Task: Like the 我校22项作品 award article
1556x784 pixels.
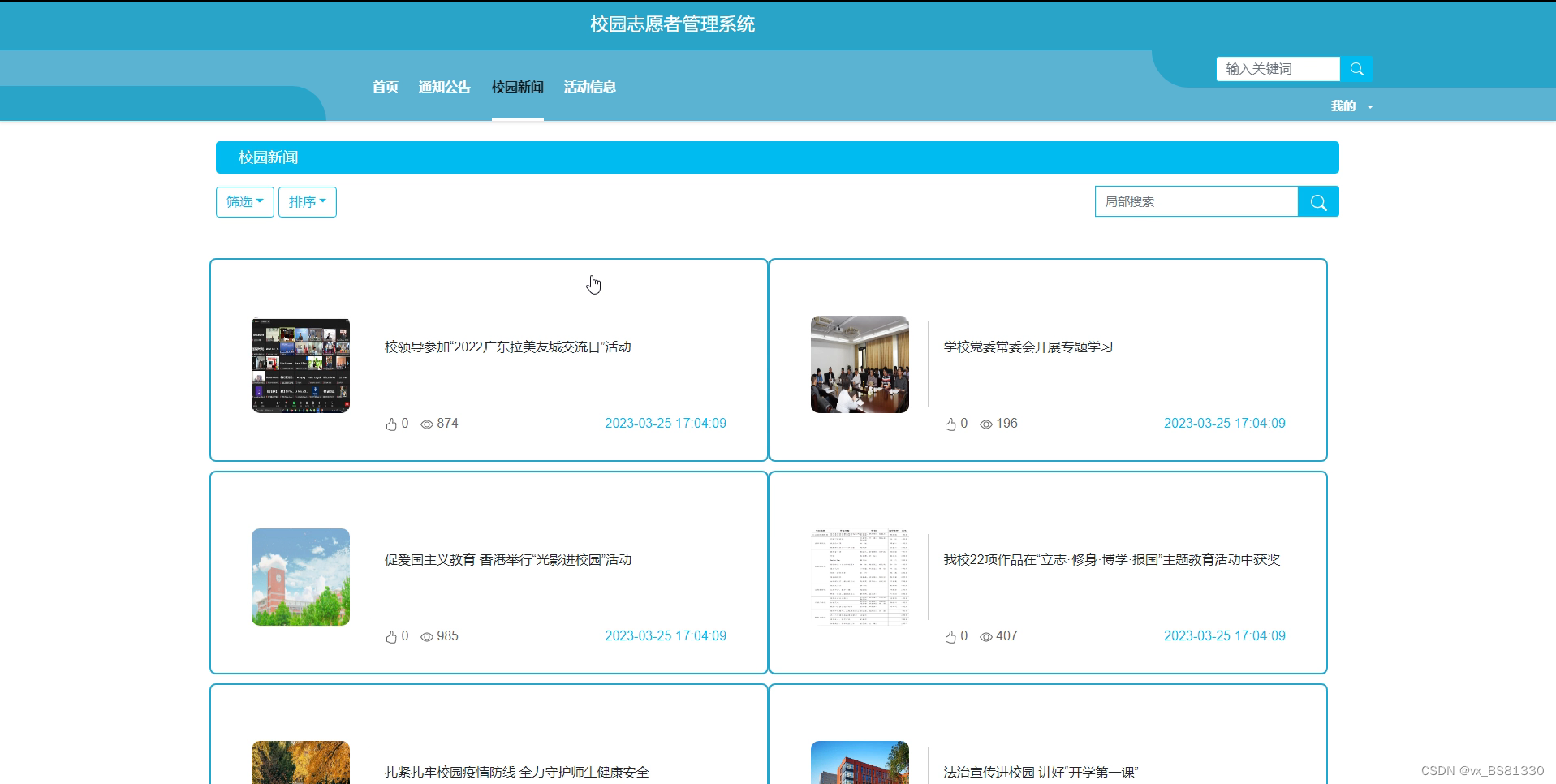Action: 950,636
